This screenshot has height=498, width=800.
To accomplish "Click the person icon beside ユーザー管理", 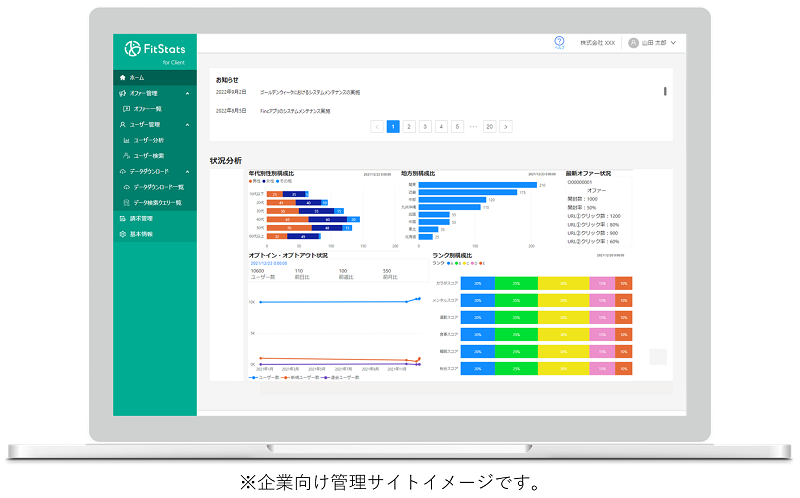I will coord(122,124).
